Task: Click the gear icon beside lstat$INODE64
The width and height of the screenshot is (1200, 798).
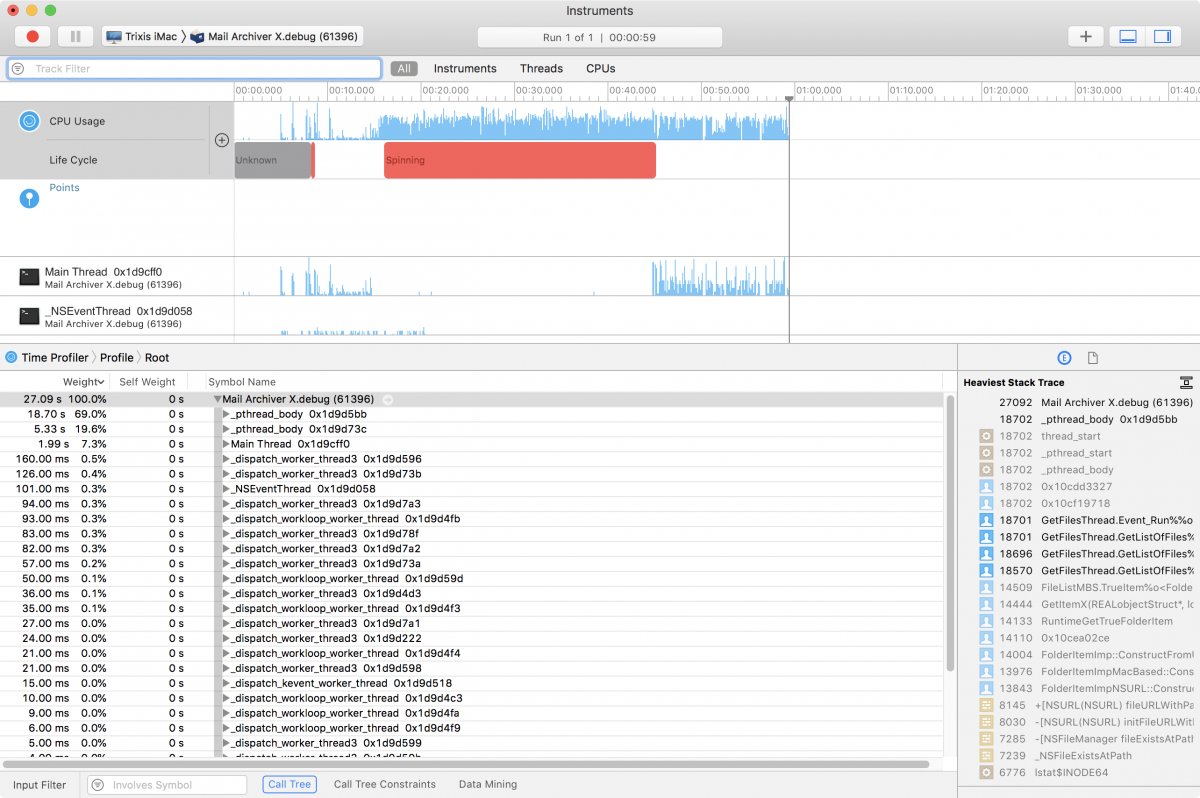Action: [986, 772]
